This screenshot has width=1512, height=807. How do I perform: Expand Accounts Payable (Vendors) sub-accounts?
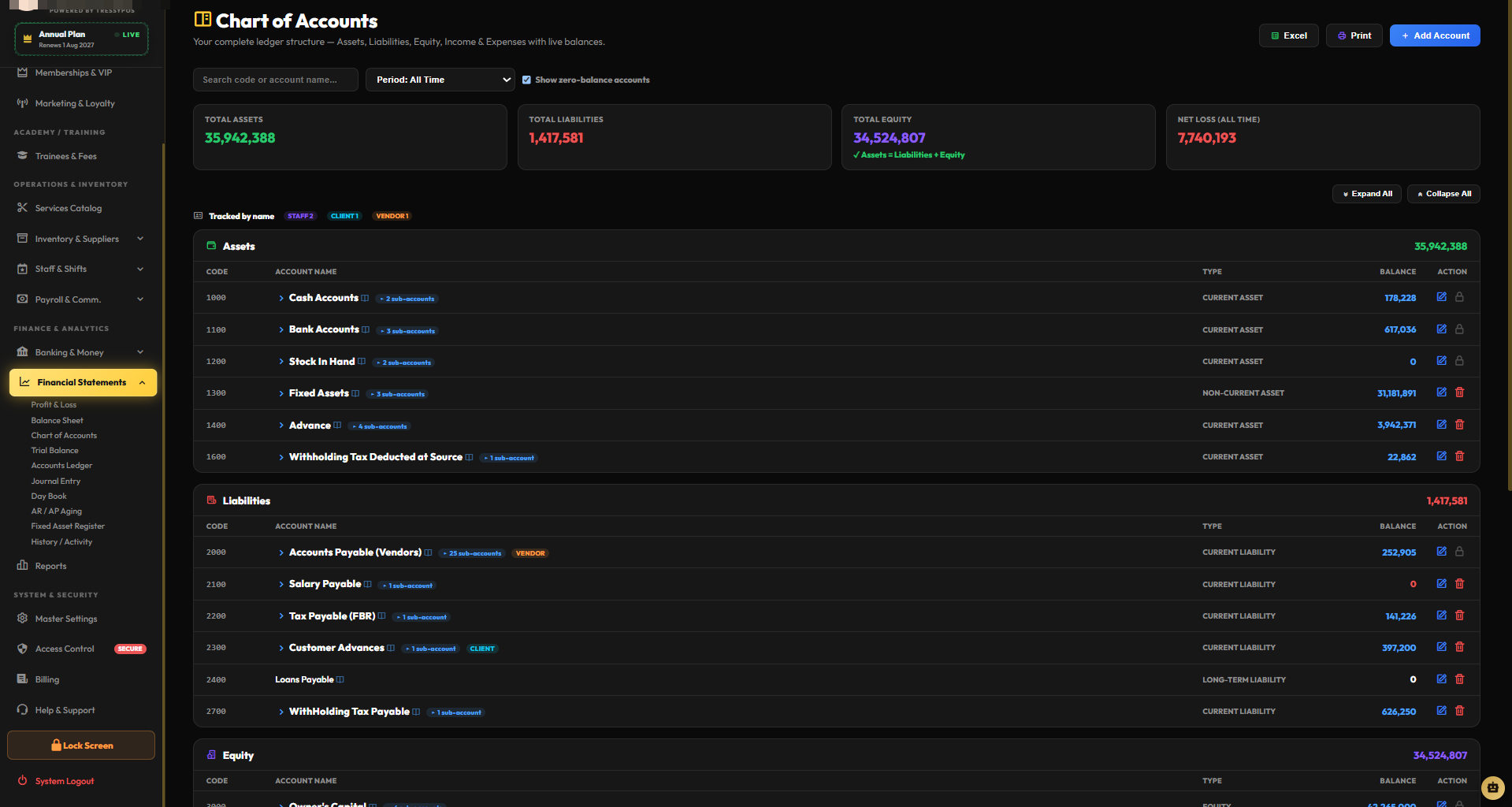coord(281,552)
